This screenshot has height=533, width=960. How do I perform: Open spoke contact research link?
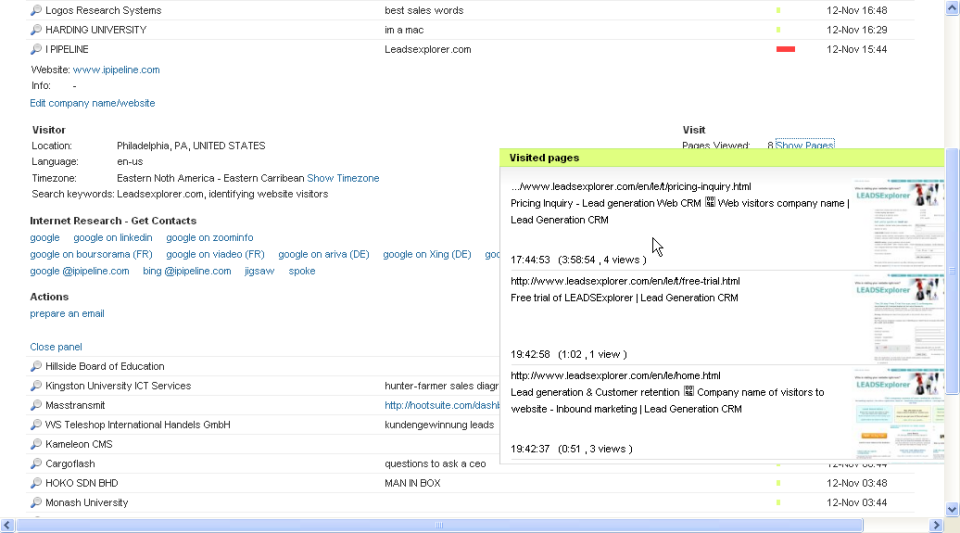pyautogui.click(x=302, y=271)
